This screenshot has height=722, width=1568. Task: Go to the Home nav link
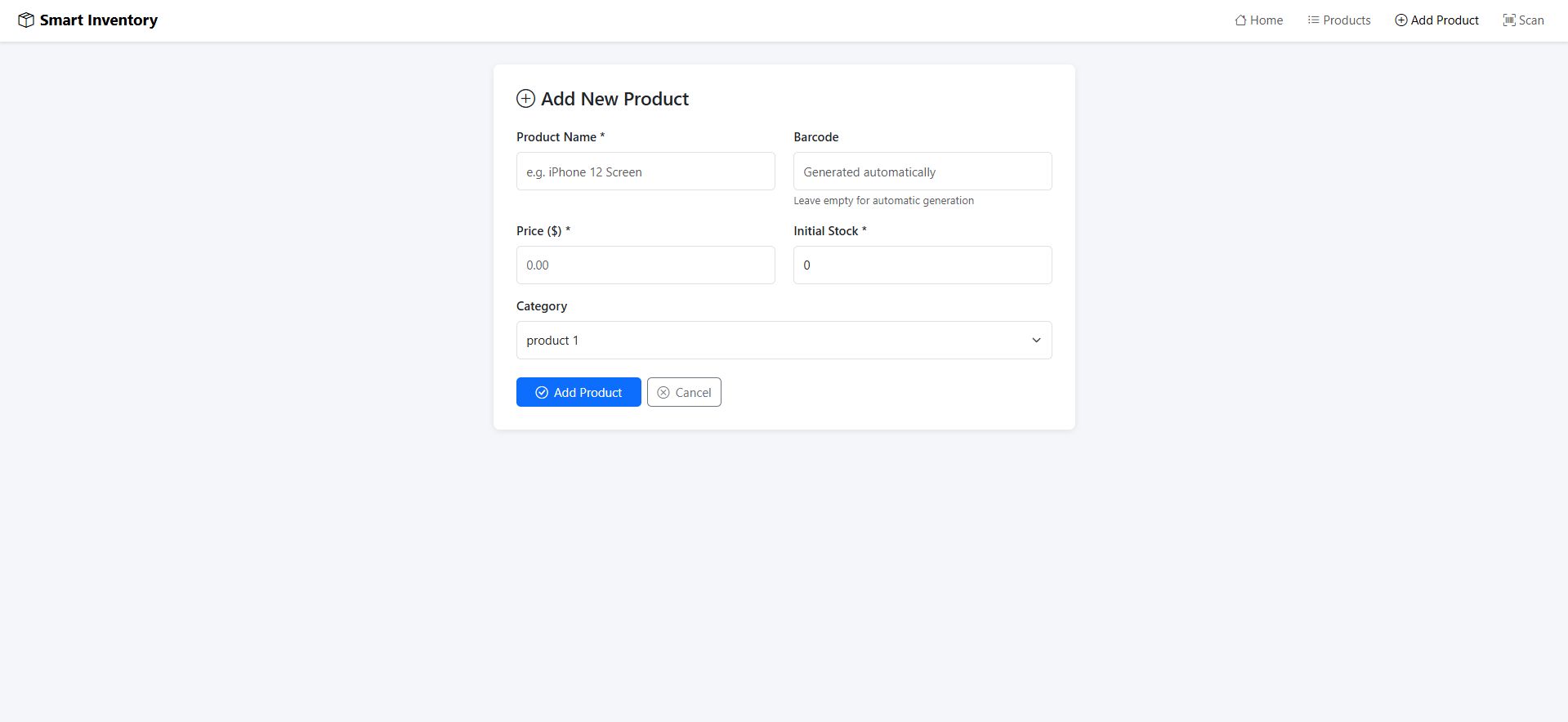(x=1266, y=20)
